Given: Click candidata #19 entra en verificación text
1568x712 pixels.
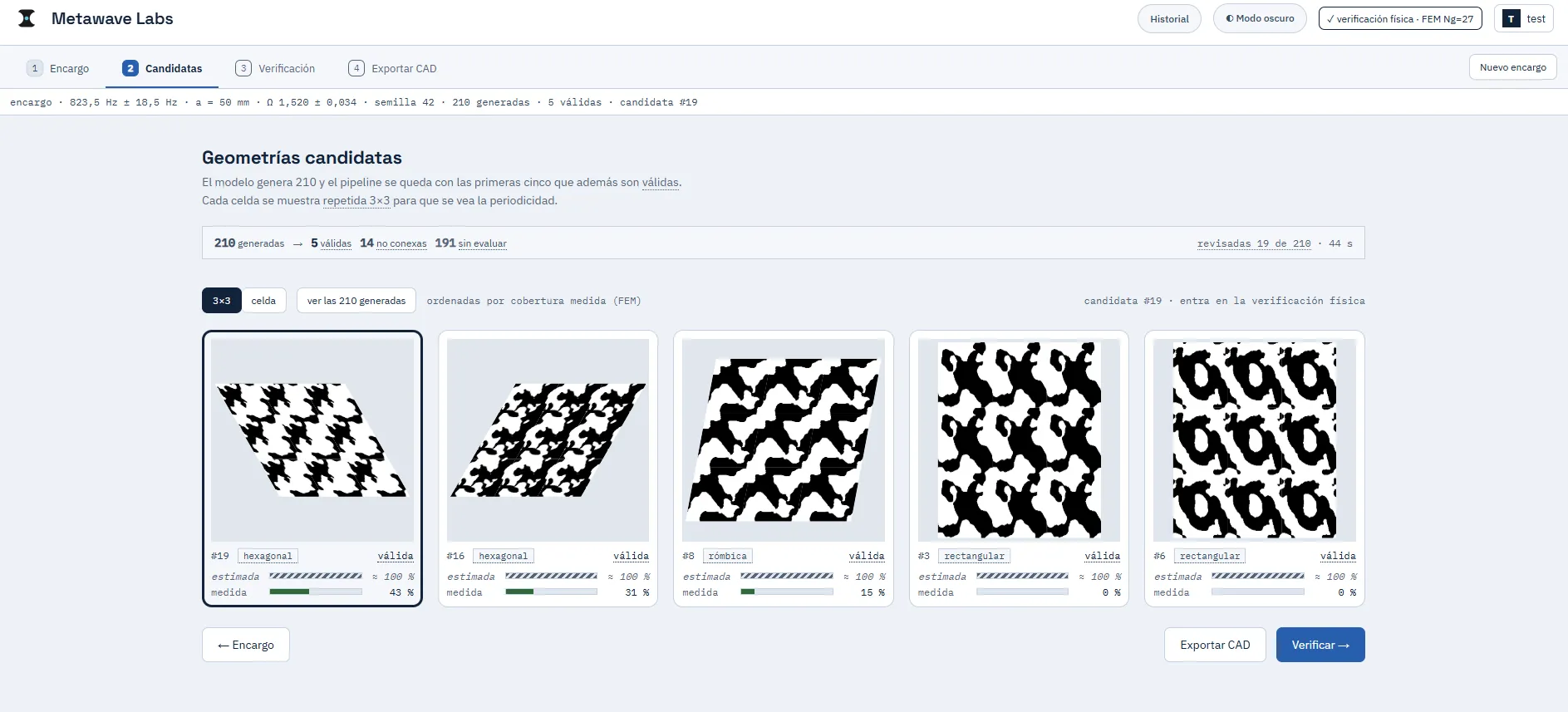Looking at the screenshot, I should click(x=1224, y=301).
